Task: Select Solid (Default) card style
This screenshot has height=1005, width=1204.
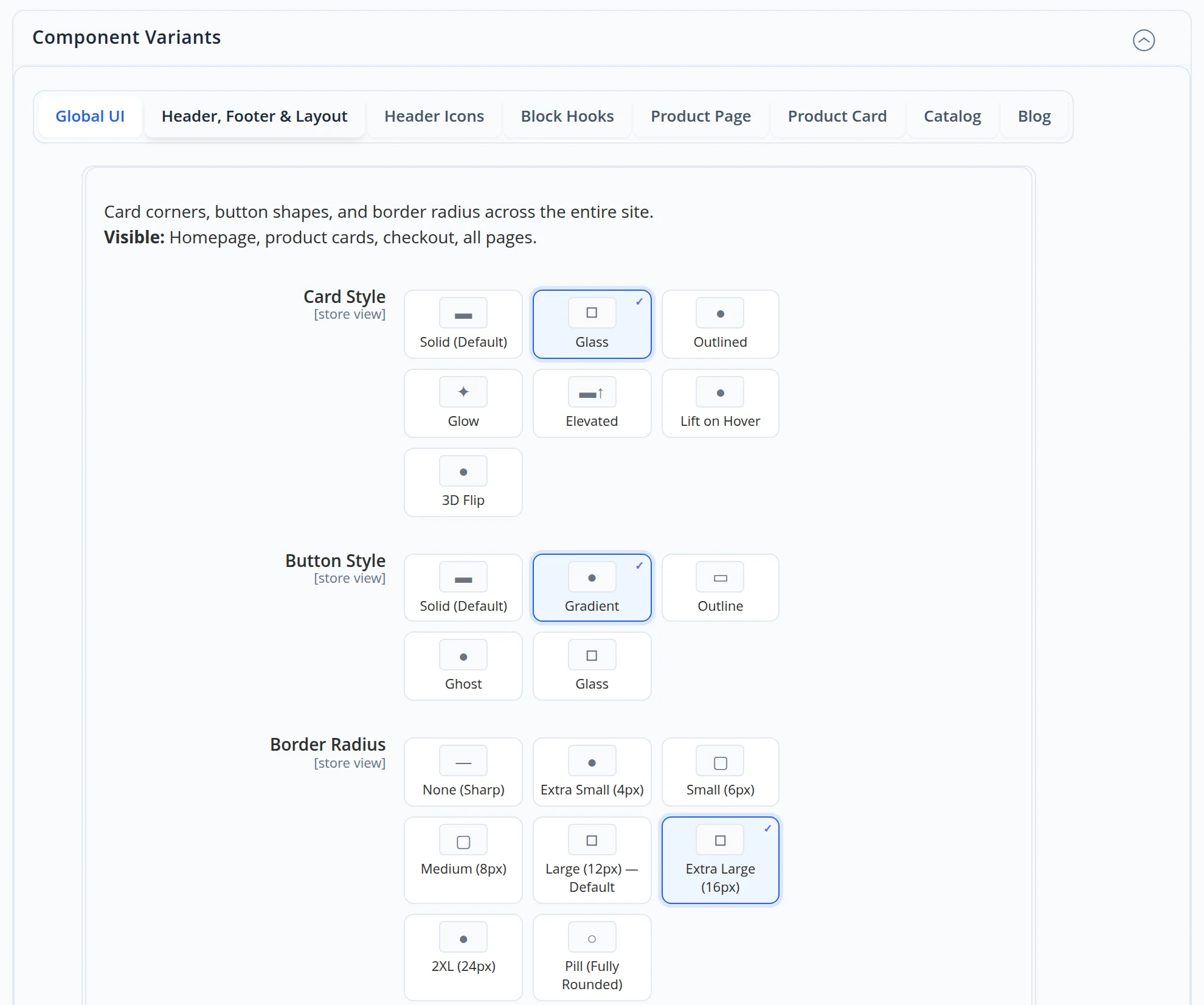Action: (x=463, y=324)
